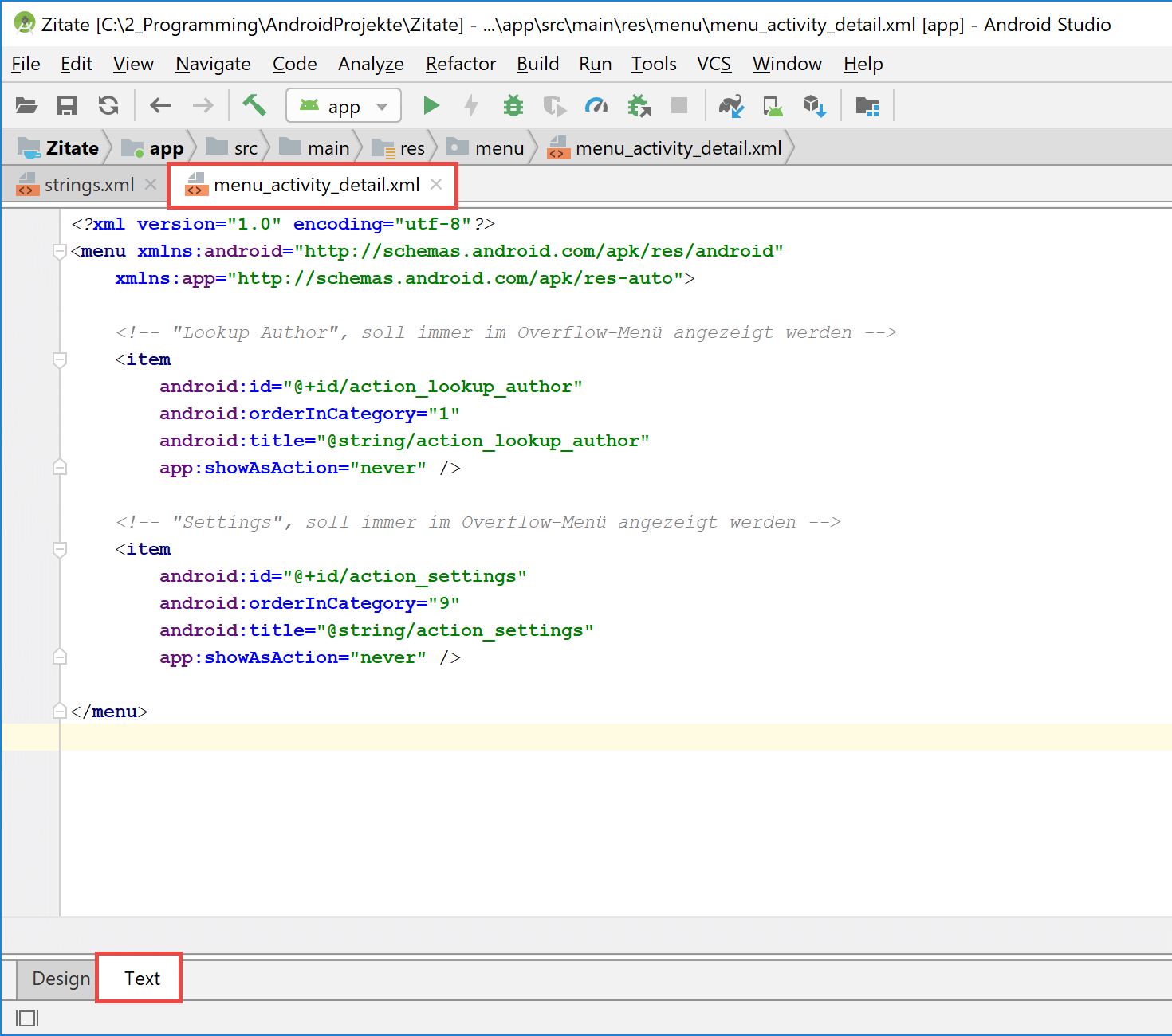
Task: Open the Refactor menu
Action: click(x=461, y=64)
